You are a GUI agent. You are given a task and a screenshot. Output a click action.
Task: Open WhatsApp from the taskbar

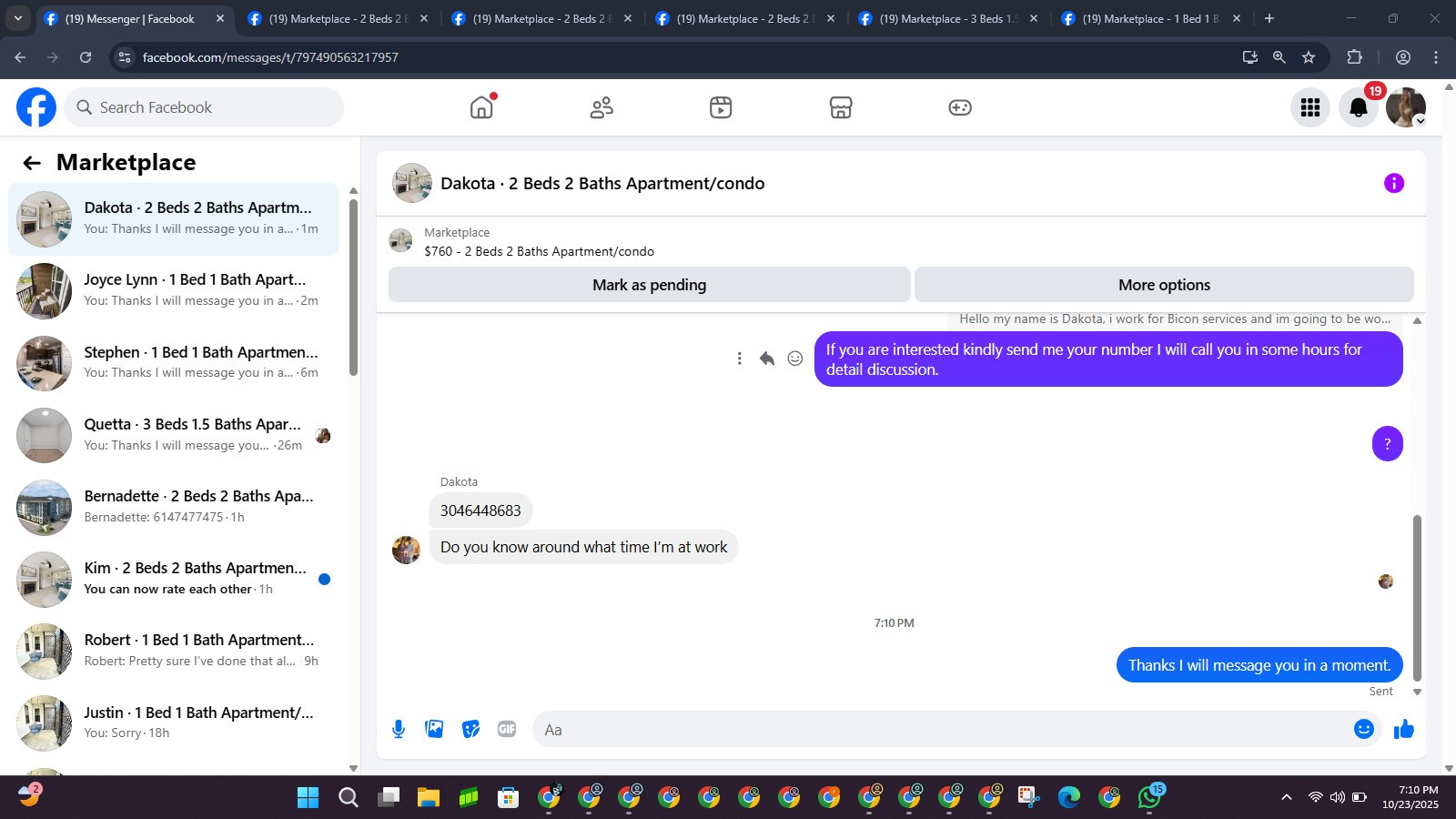coord(1149,798)
